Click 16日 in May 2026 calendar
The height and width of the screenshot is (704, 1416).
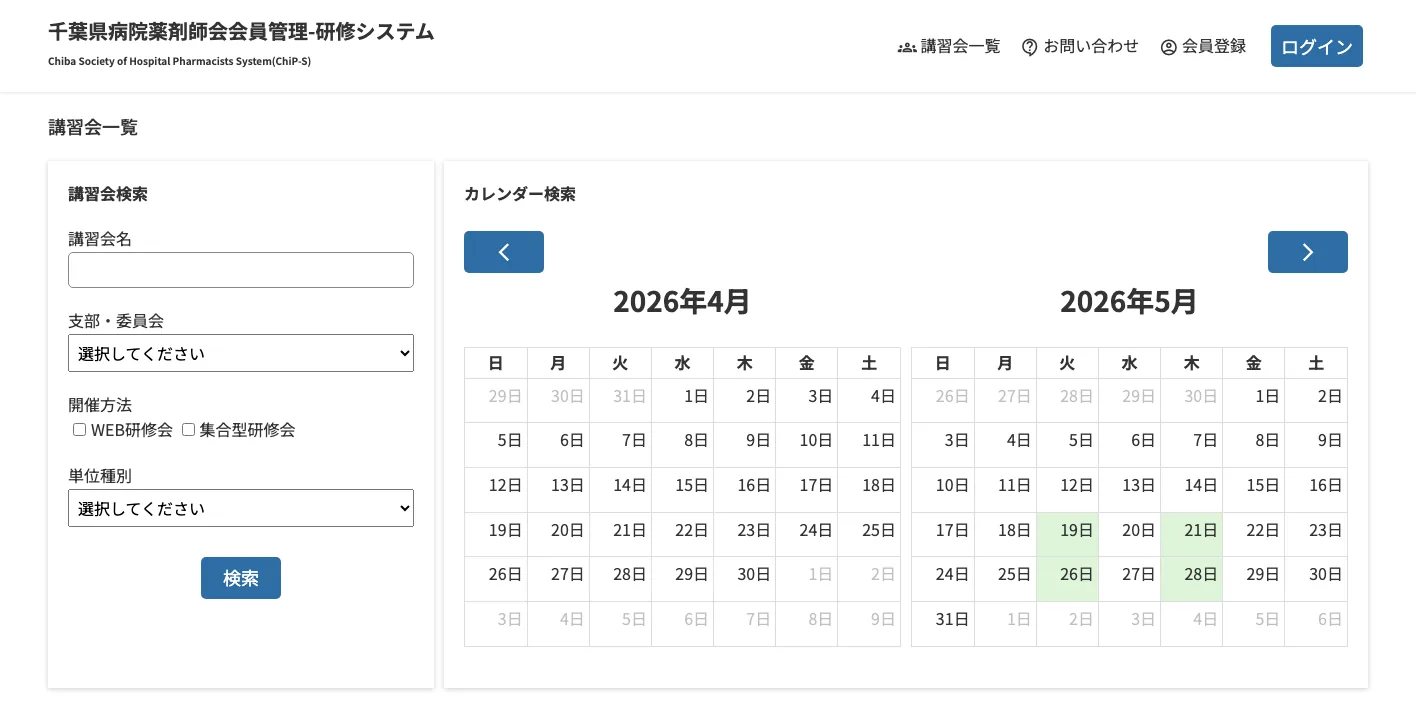[x=1316, y=490]
